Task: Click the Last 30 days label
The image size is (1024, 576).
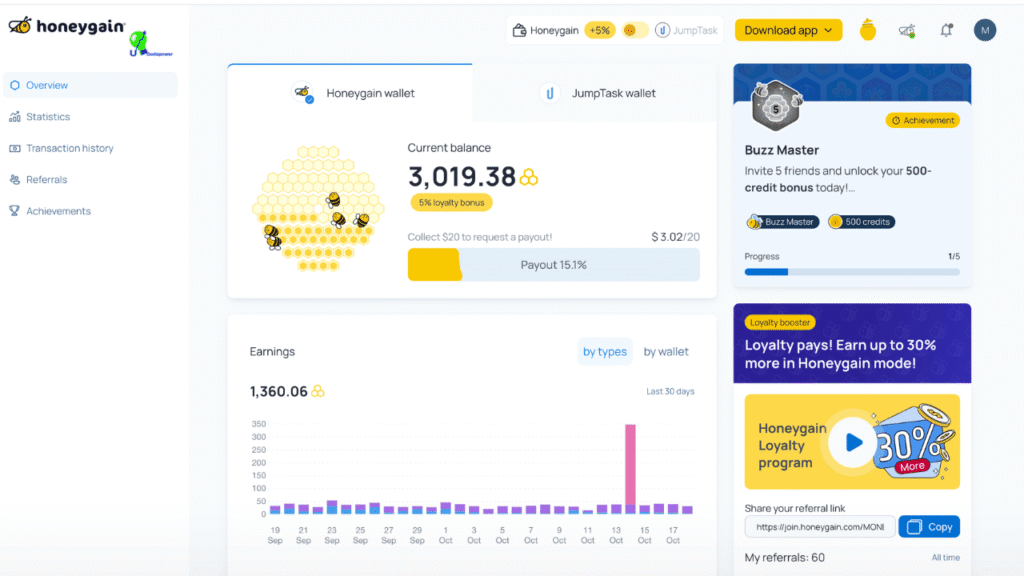Action: tap(670, 391)
